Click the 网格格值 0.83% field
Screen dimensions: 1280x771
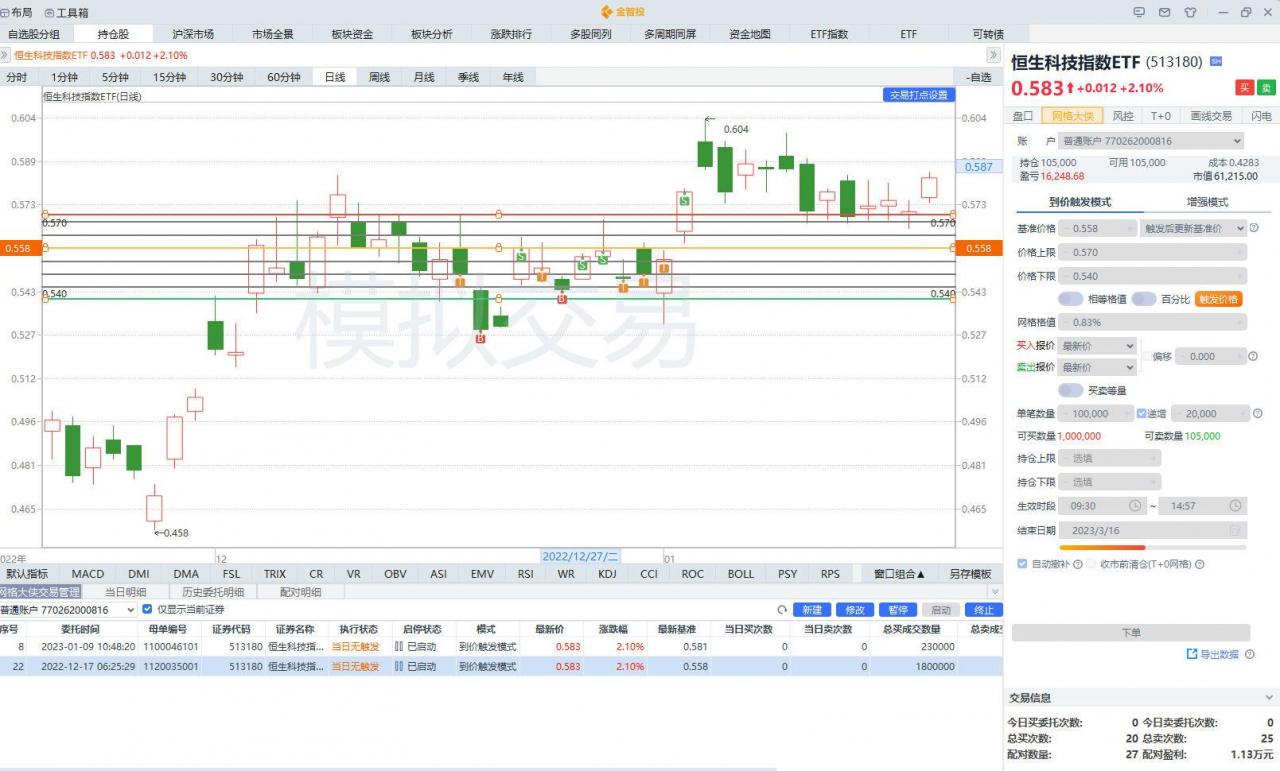(1152, 322)
